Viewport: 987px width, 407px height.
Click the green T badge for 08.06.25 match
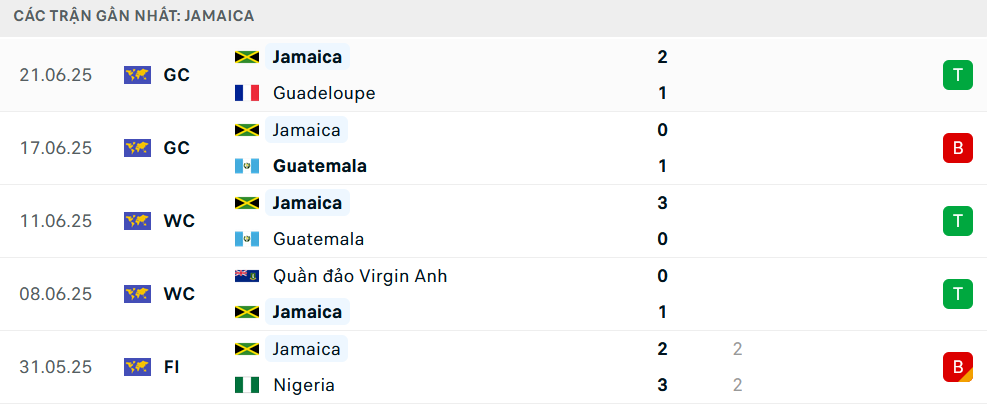point(957,294)
